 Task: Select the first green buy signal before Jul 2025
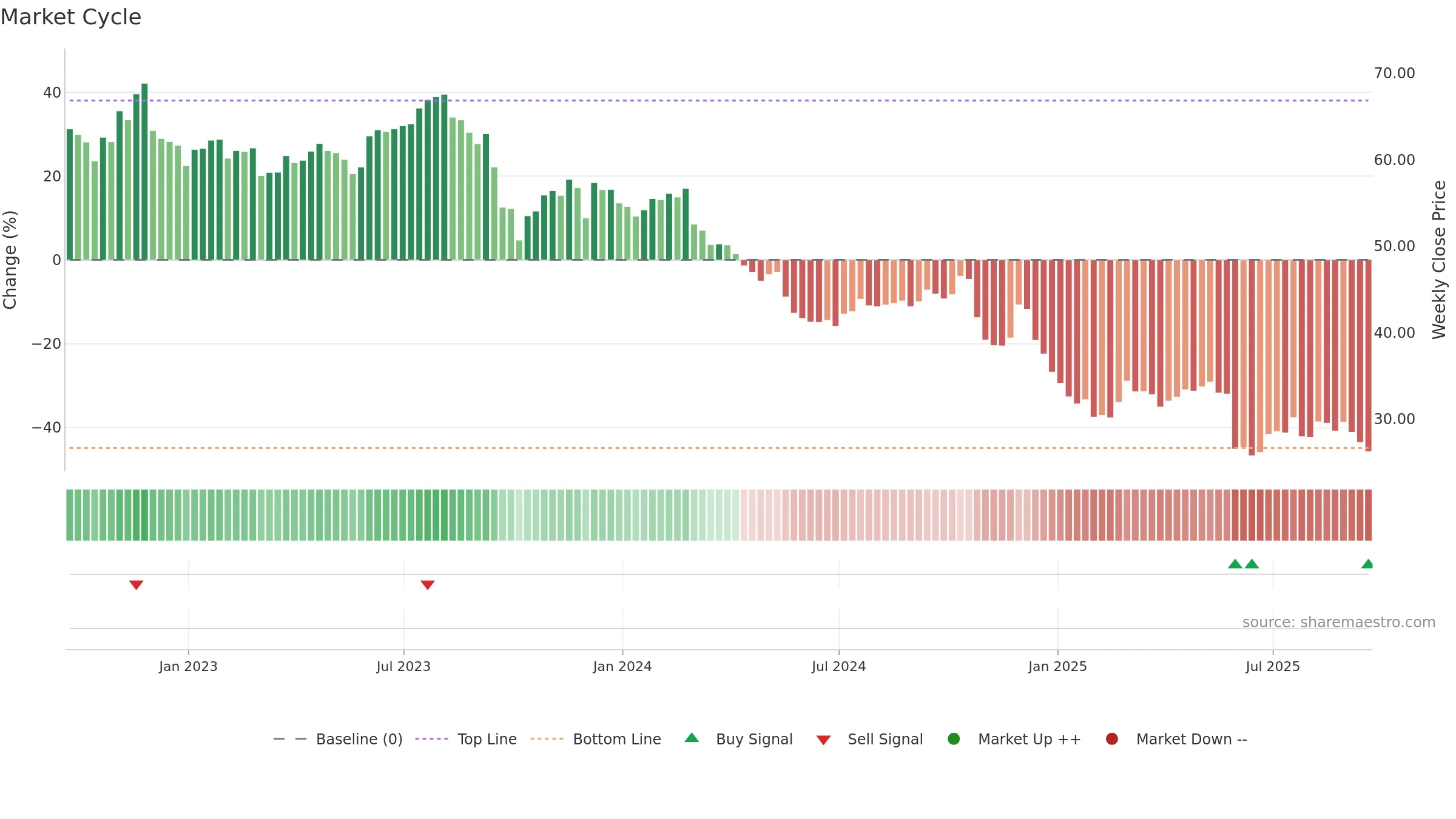click(1235, 564)
